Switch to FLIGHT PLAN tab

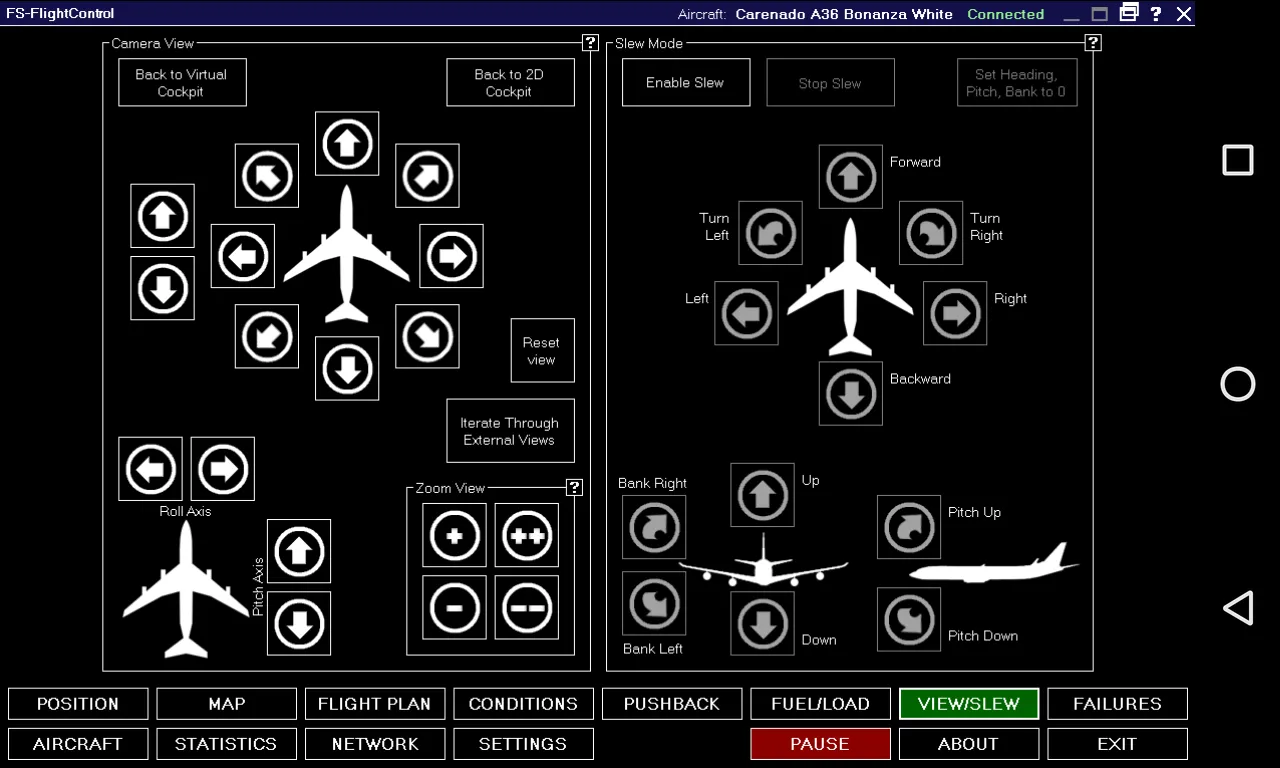pyautogui.click(x=375, y=704)
